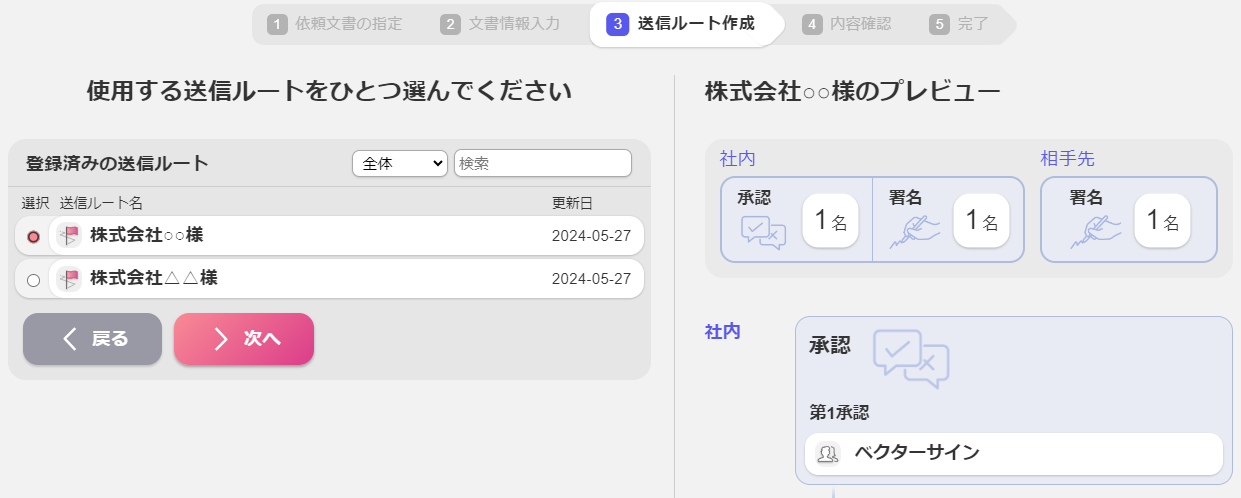Click the 社内 署名 1名 count box
The width and height of the screenshot is (1241, 498).
pyautogui.click(x=981, y=220)
